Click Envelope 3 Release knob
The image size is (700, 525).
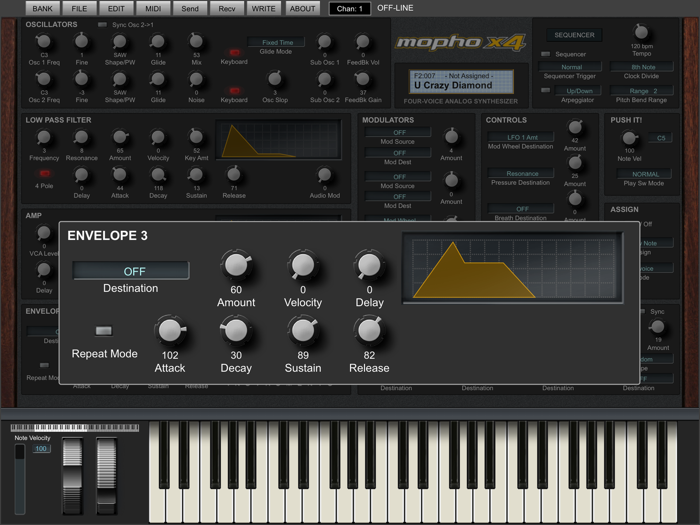point(369,331)
